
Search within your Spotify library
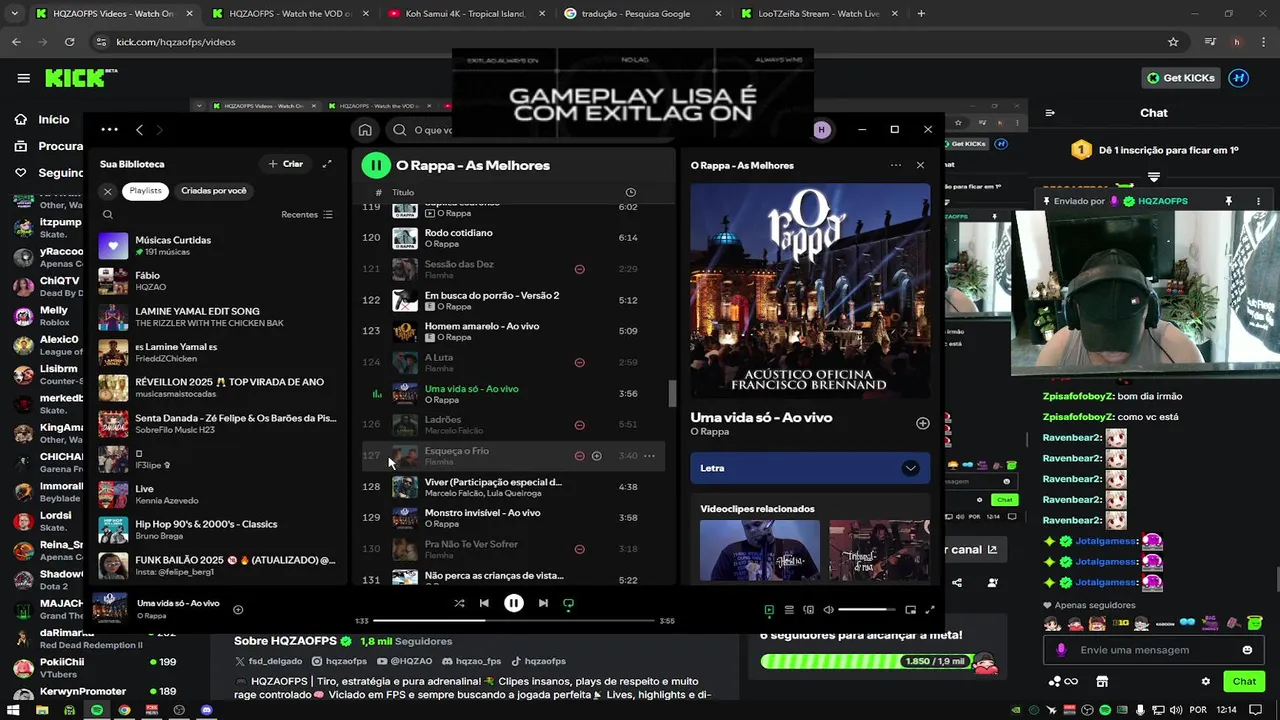[x=108, y=214]
